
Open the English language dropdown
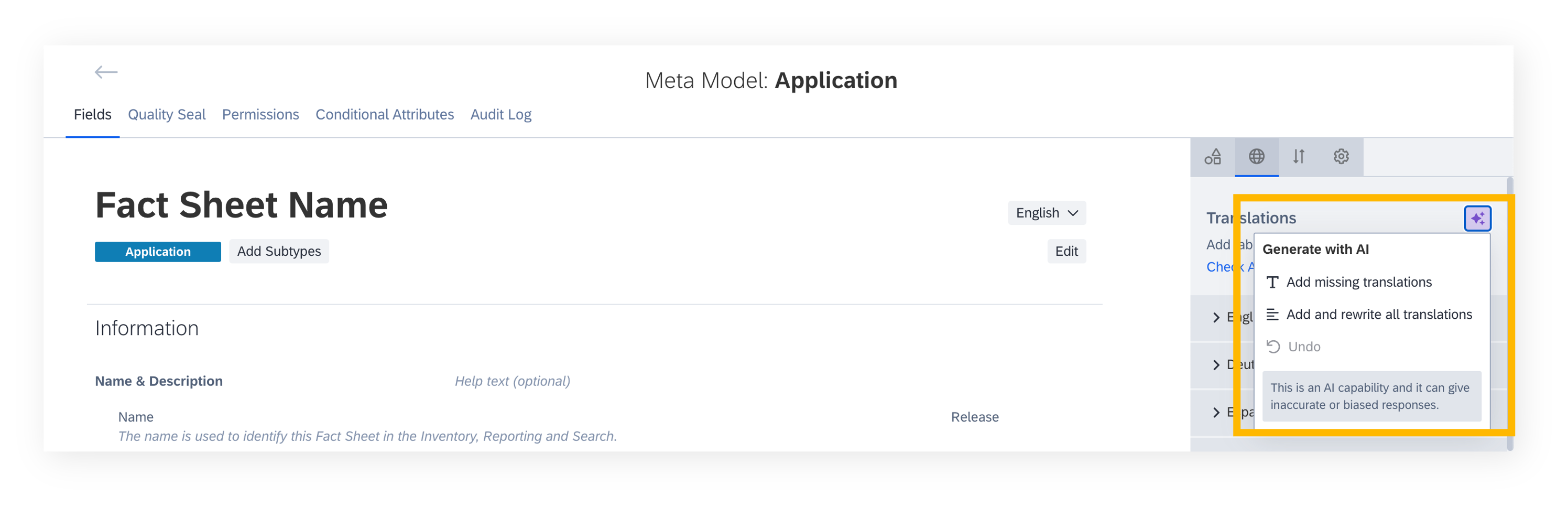[1047, 213]
